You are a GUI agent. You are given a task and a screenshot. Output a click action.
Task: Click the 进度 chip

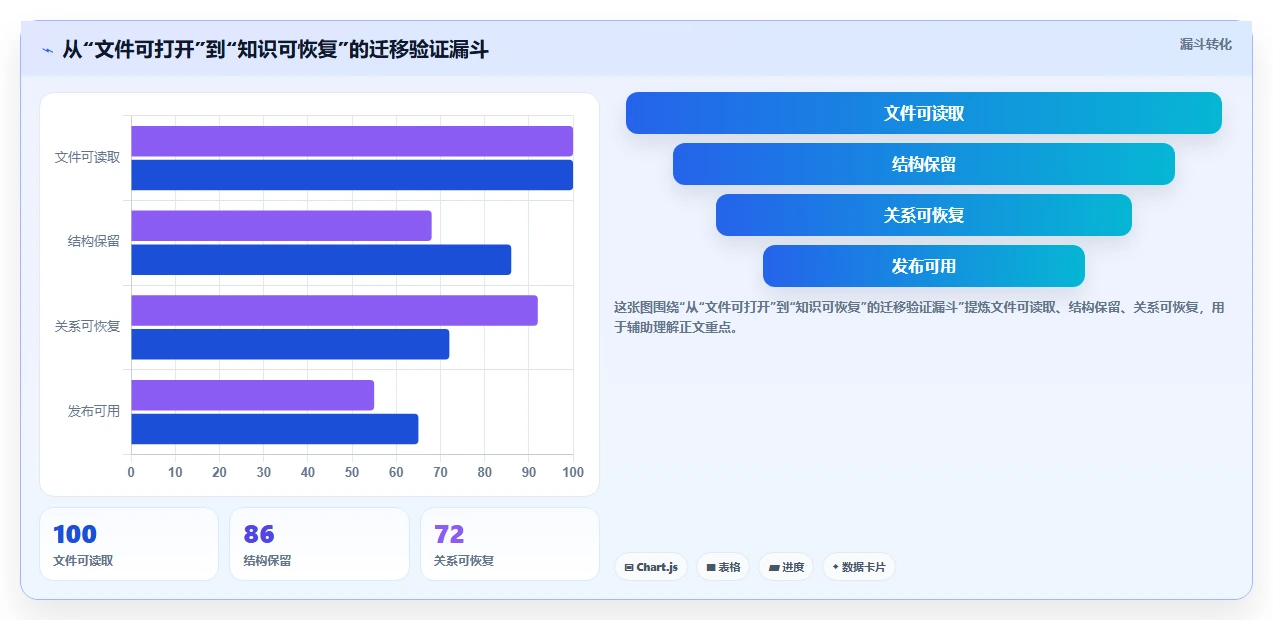pos(786,567)
